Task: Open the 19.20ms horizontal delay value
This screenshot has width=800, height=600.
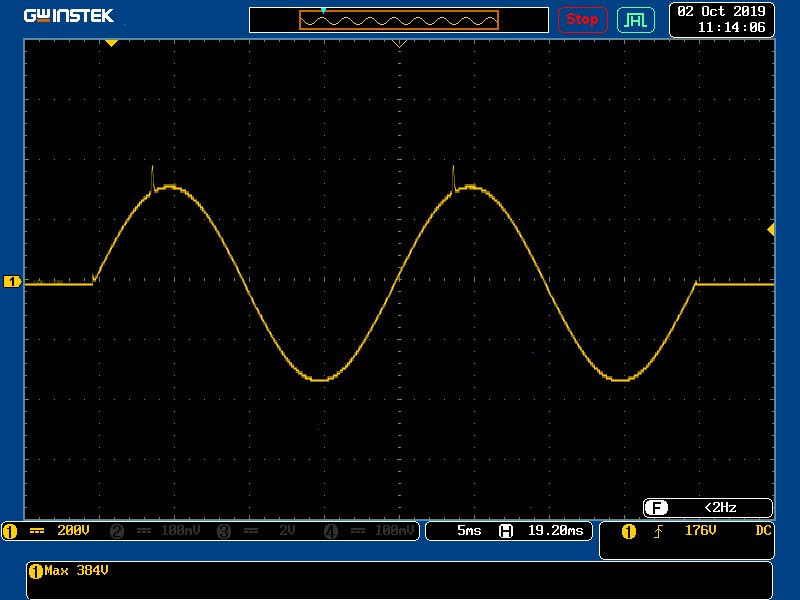Action: 555,531
